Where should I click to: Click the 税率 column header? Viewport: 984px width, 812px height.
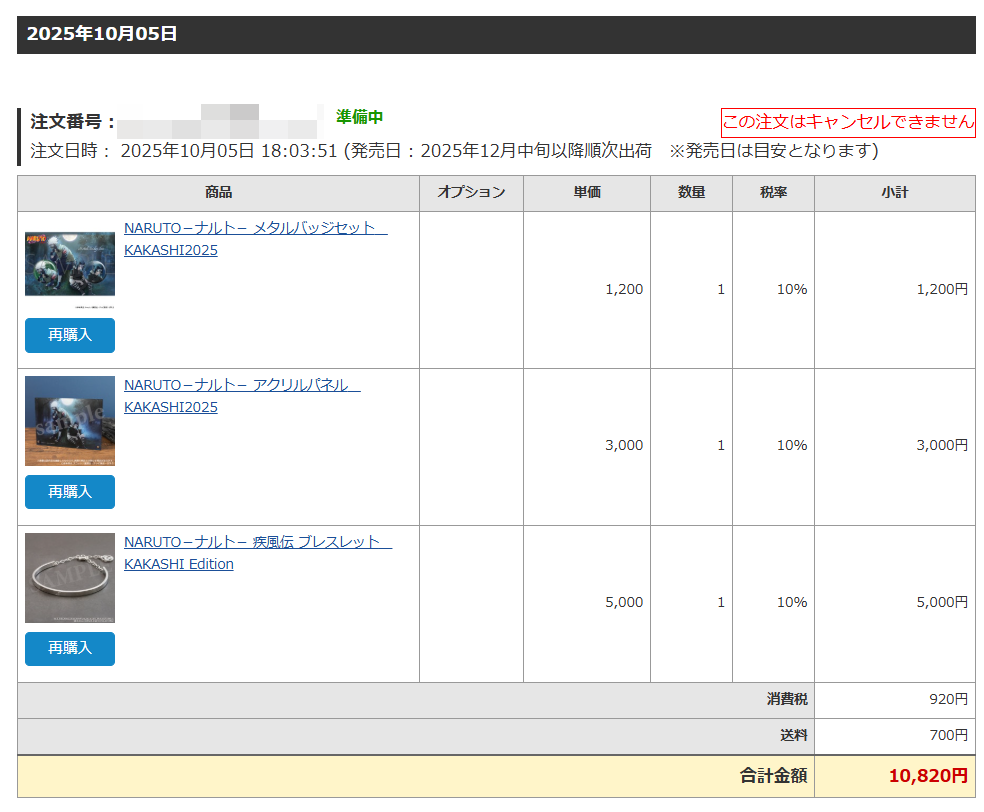(773, 193)
